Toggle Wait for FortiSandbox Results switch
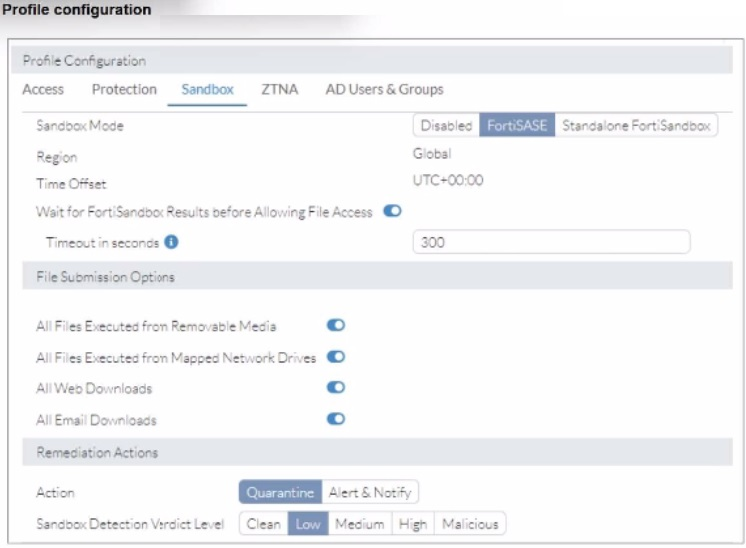746x548 pixels. (x=392, y=211)
